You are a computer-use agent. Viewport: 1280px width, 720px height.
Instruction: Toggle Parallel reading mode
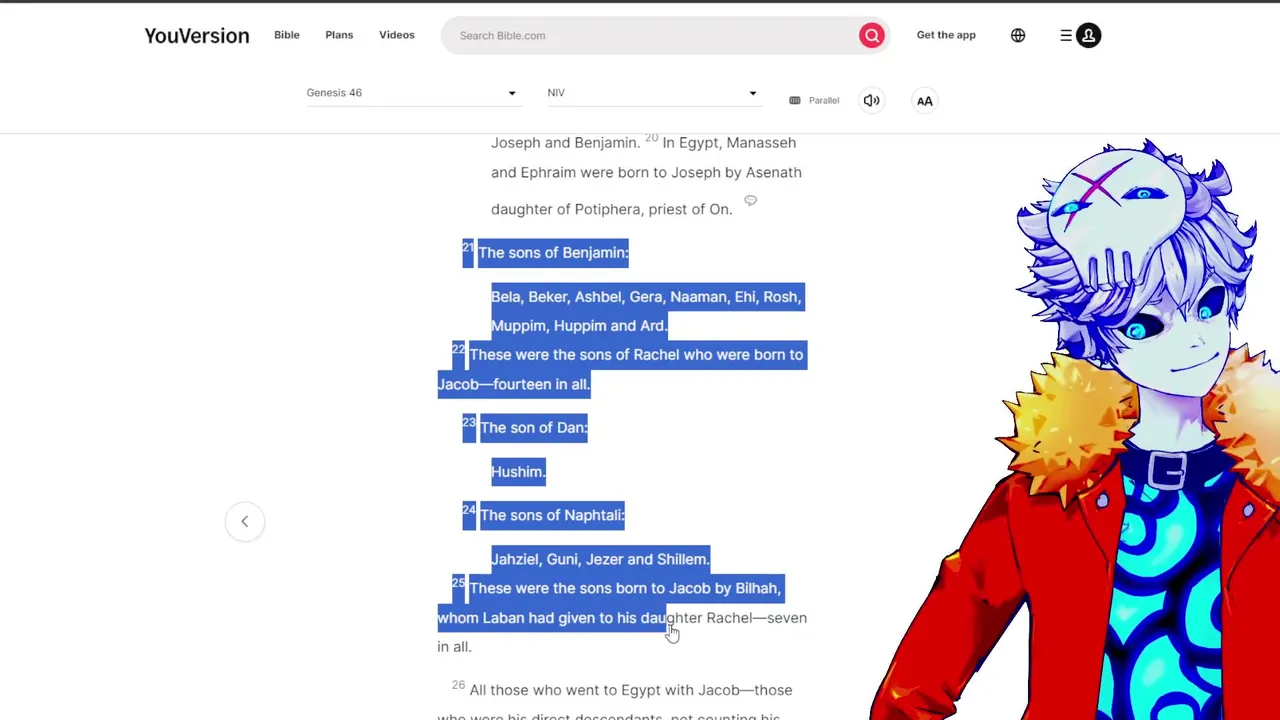[x=814, y=101]
